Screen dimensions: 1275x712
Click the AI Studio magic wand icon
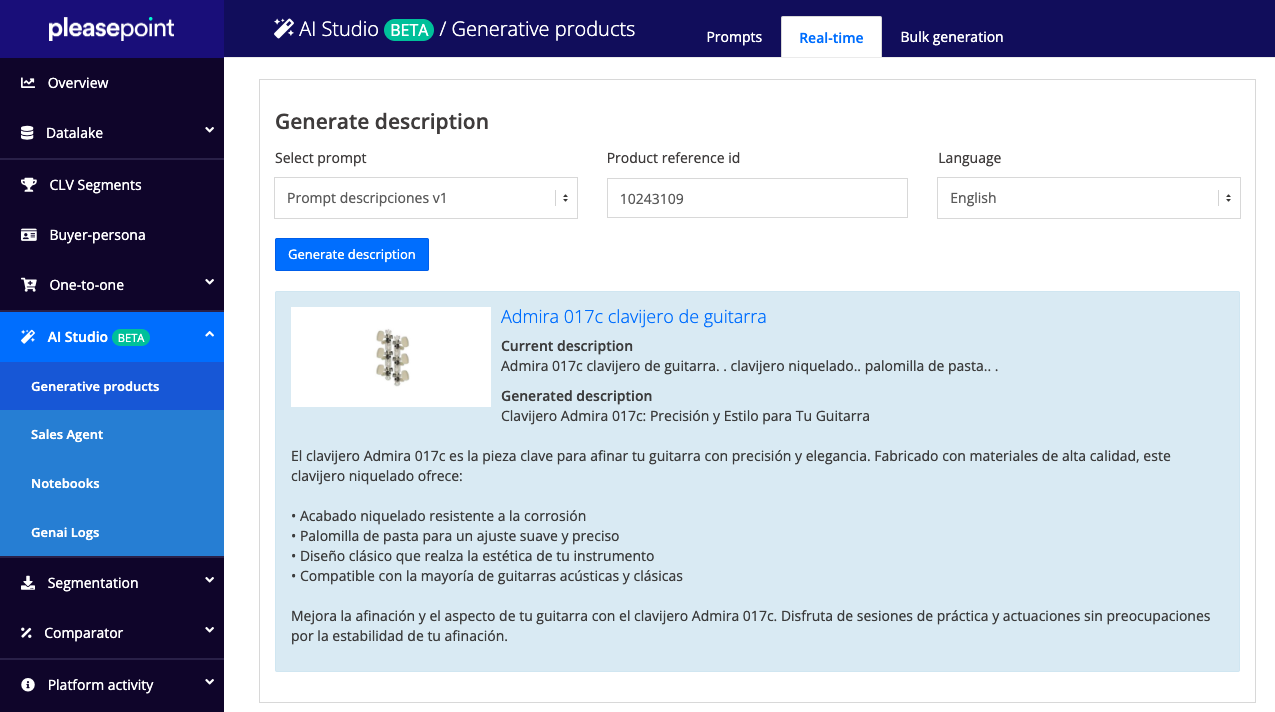28,337
